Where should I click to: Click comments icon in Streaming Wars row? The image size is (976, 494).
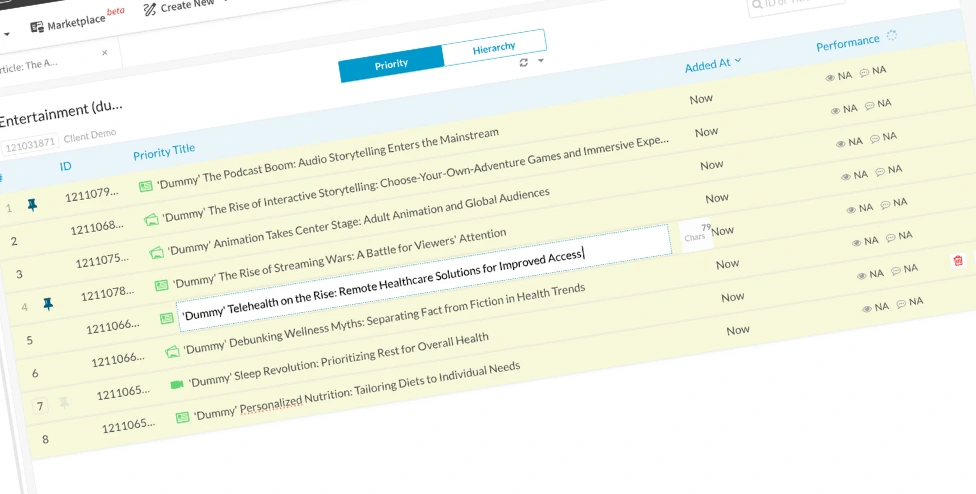tap(880, 172)
